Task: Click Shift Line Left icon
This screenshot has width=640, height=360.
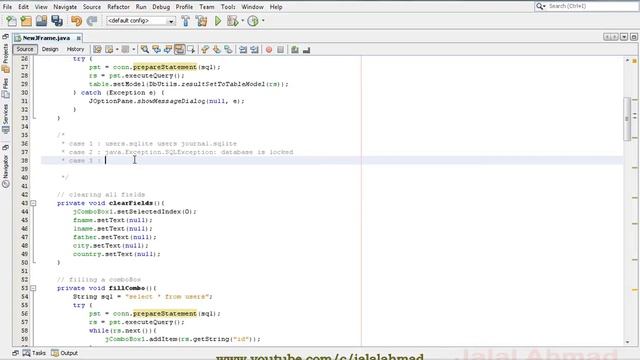Action: [x=243, y=49]
